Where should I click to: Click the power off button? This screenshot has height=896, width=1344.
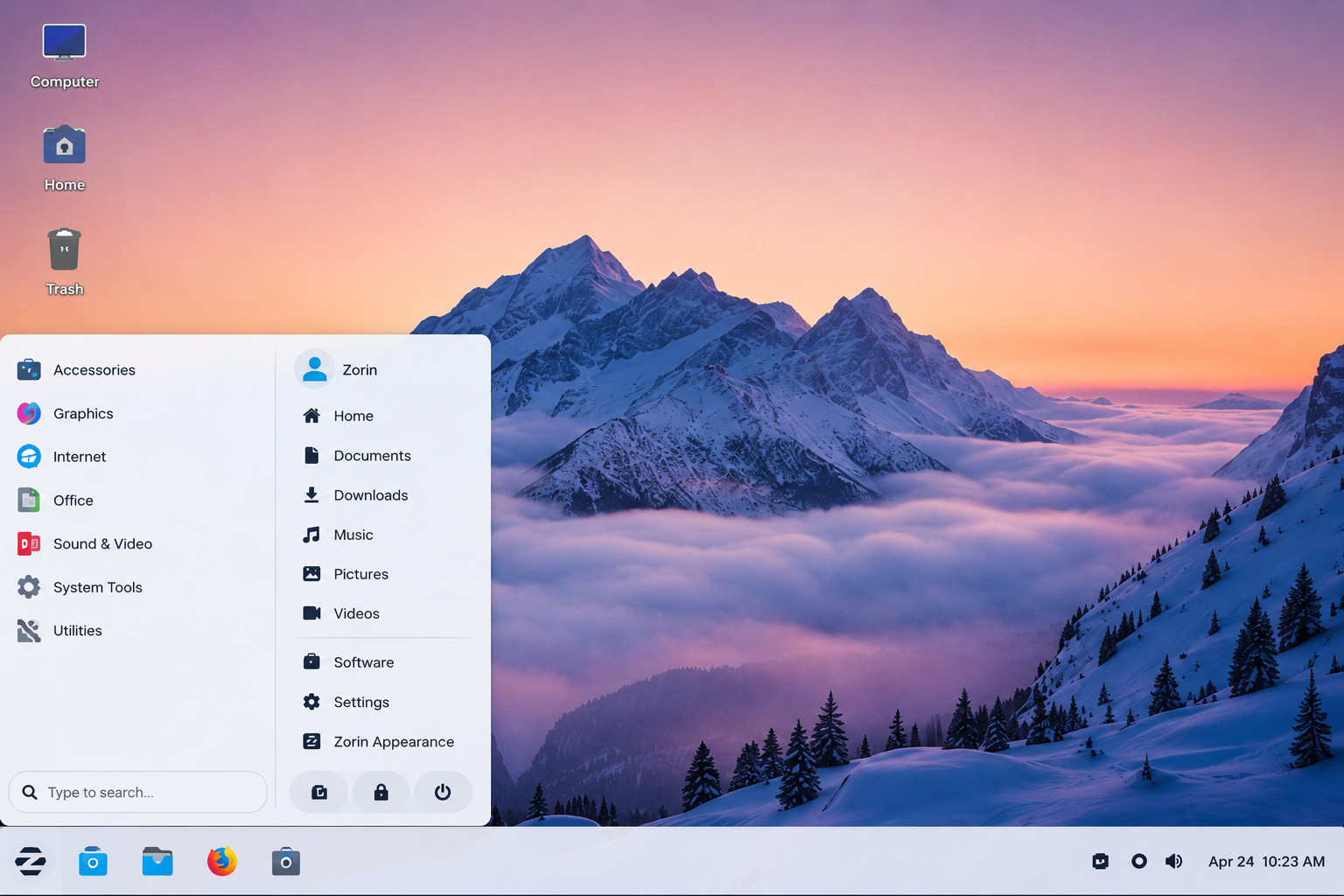coord(443,792)
